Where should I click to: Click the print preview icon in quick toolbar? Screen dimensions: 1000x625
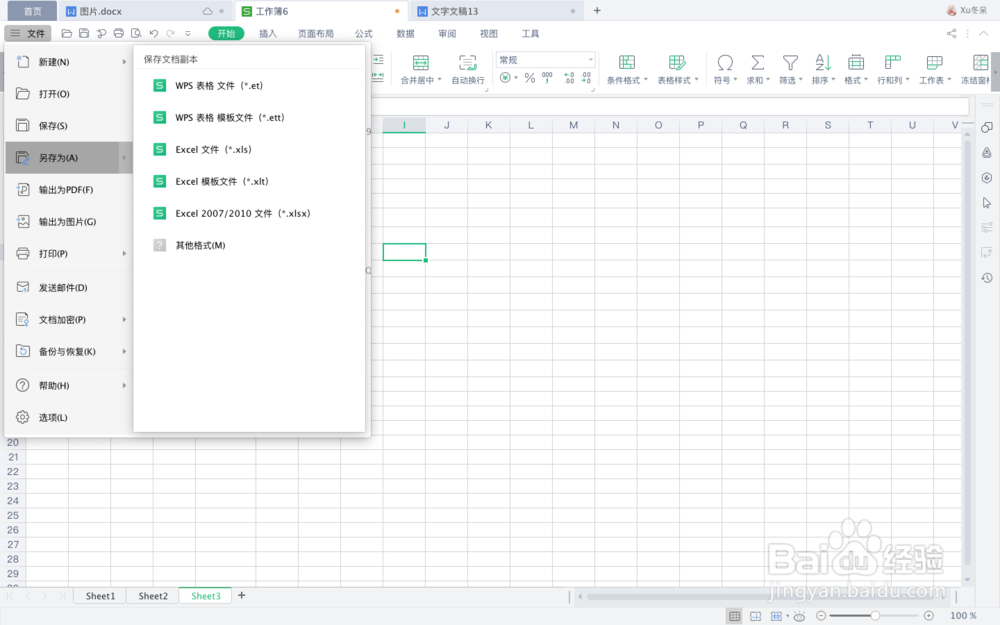pyautogui.click(x=136, y=33)
